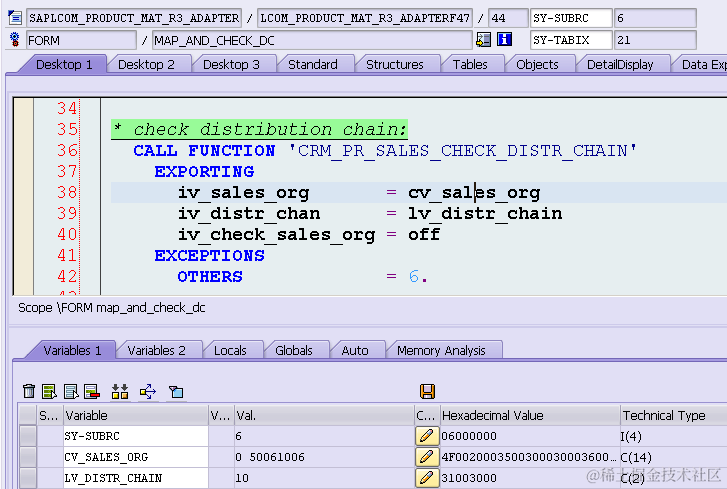Open the Standard tab
The image size is (727, 489).
point(313,64)
